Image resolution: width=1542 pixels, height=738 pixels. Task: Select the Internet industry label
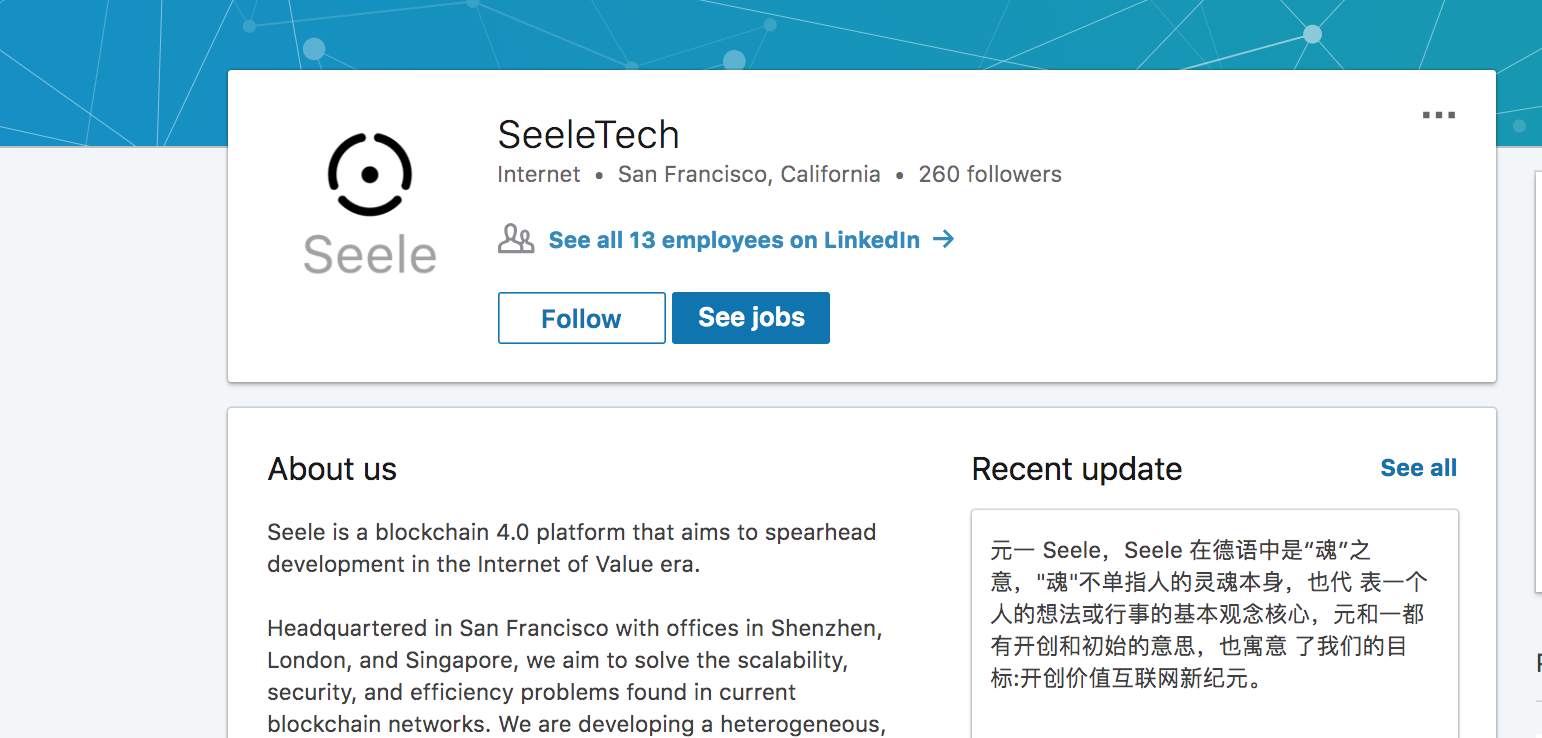coord(539,175)
